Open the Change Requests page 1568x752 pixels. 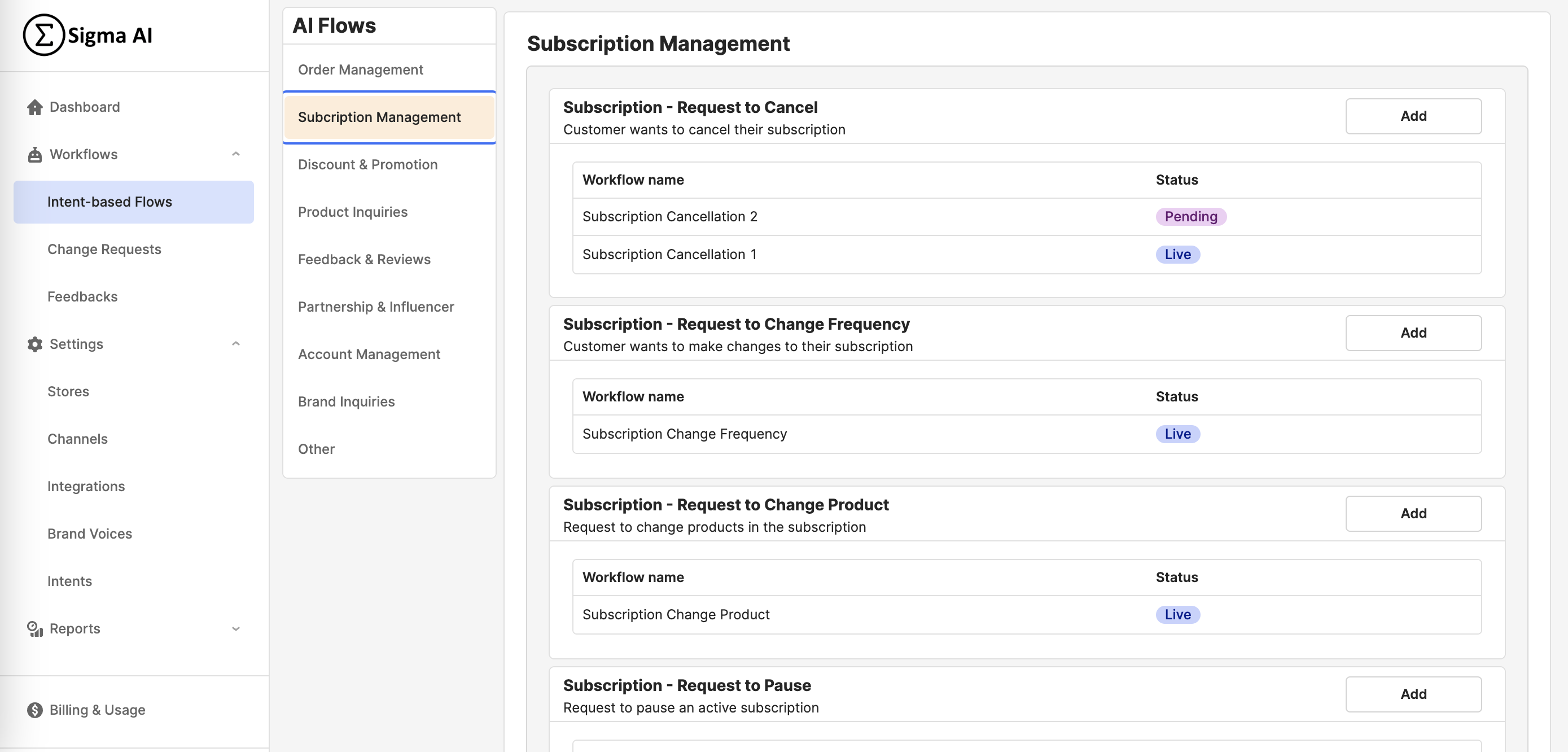(104, 249)
